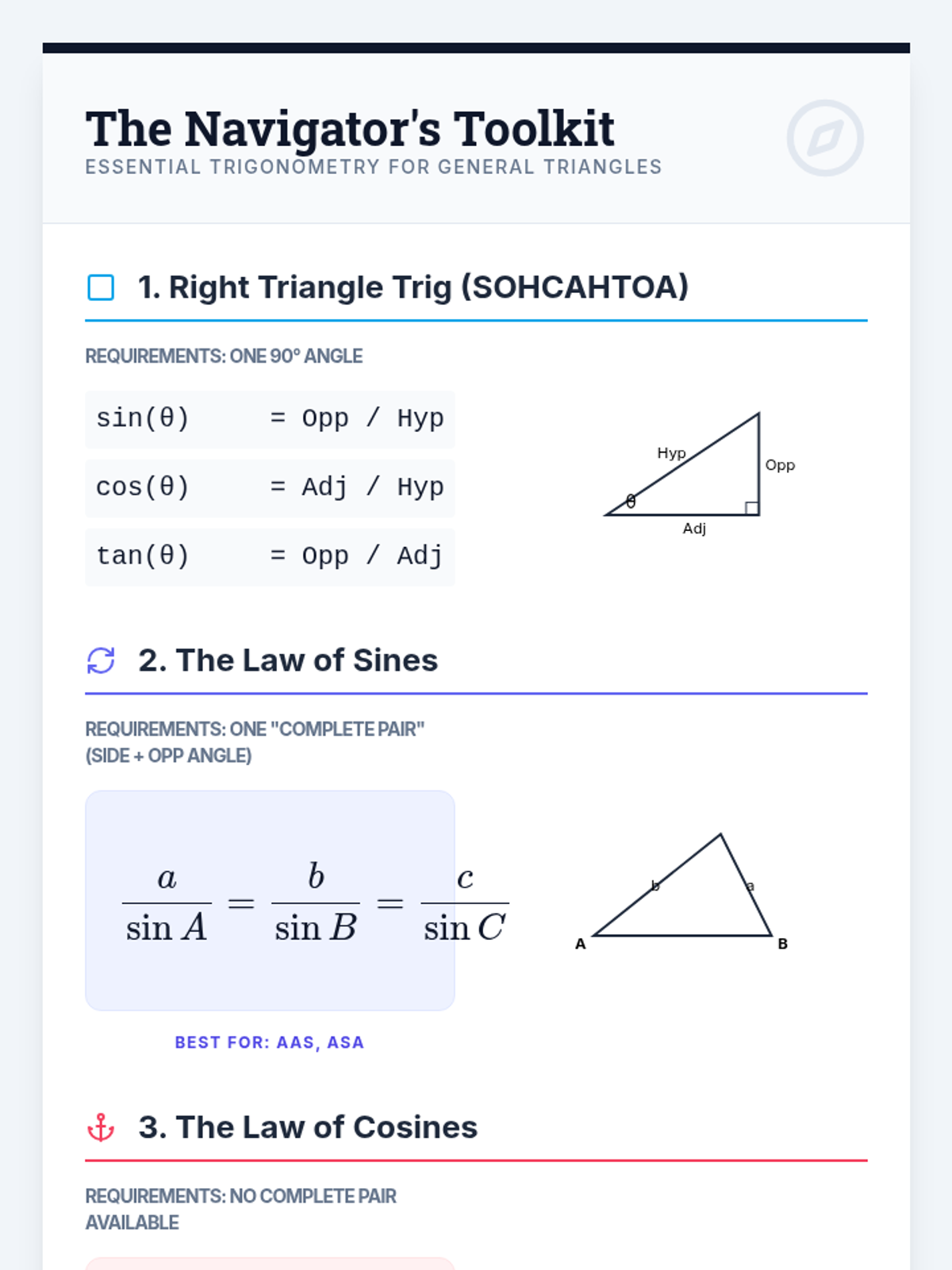Click vertex B label of the sines triangle
This screenshot has height=1270, width=952.
coord(782,944)
